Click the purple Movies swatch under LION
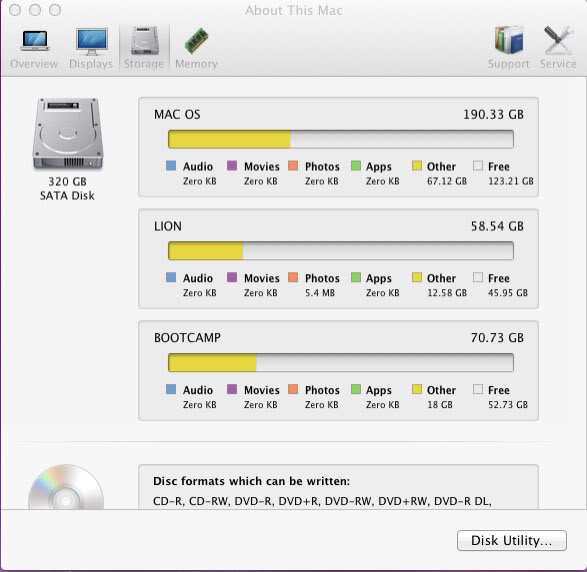 (232, 277)
